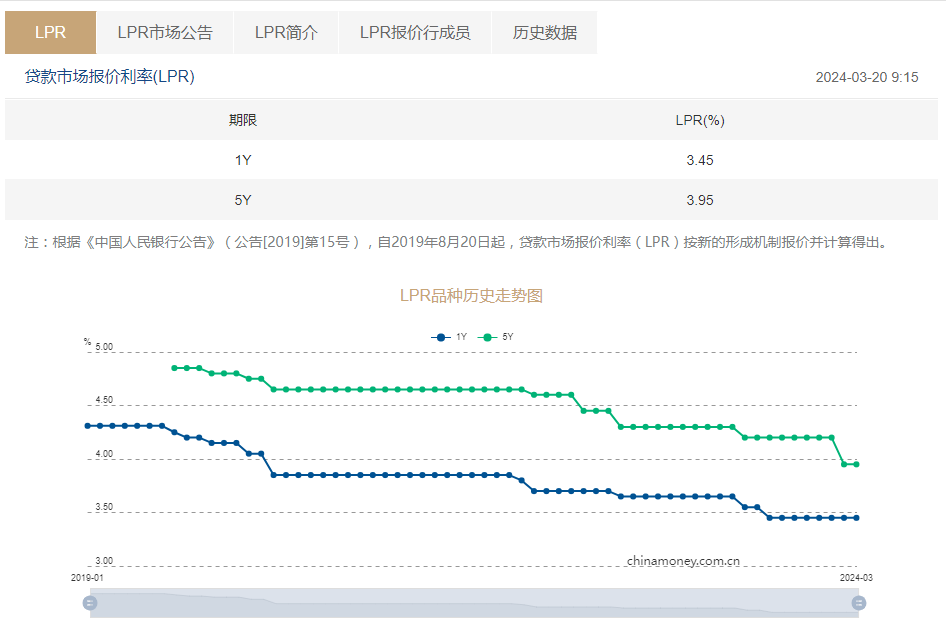Click the 3.45 rate value
Viewport: 946px width, 636px height.
point(700,160)
